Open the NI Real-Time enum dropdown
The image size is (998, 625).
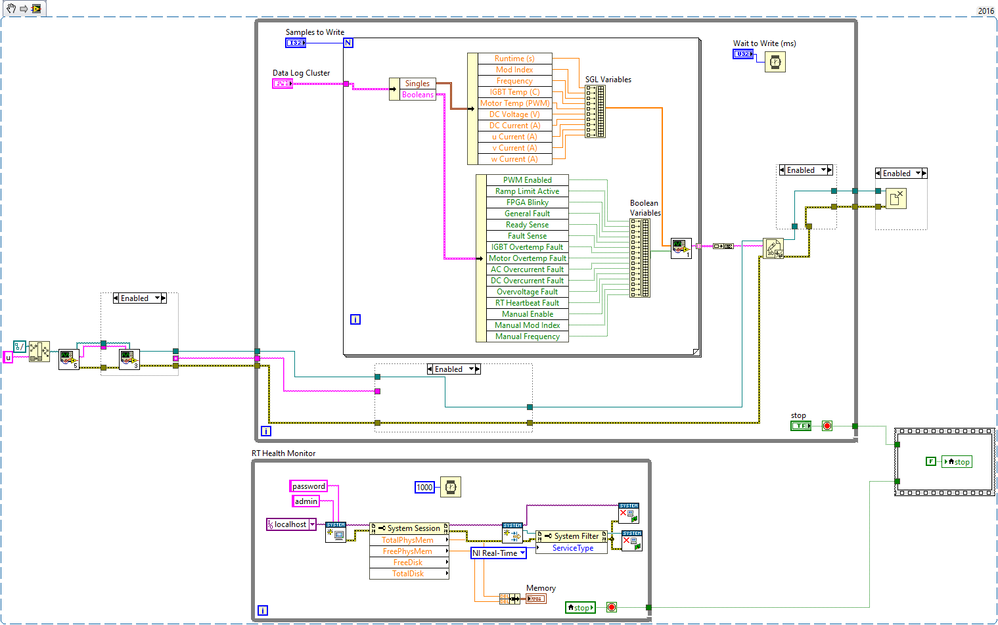pyautogui.click(x=523, y=553)
